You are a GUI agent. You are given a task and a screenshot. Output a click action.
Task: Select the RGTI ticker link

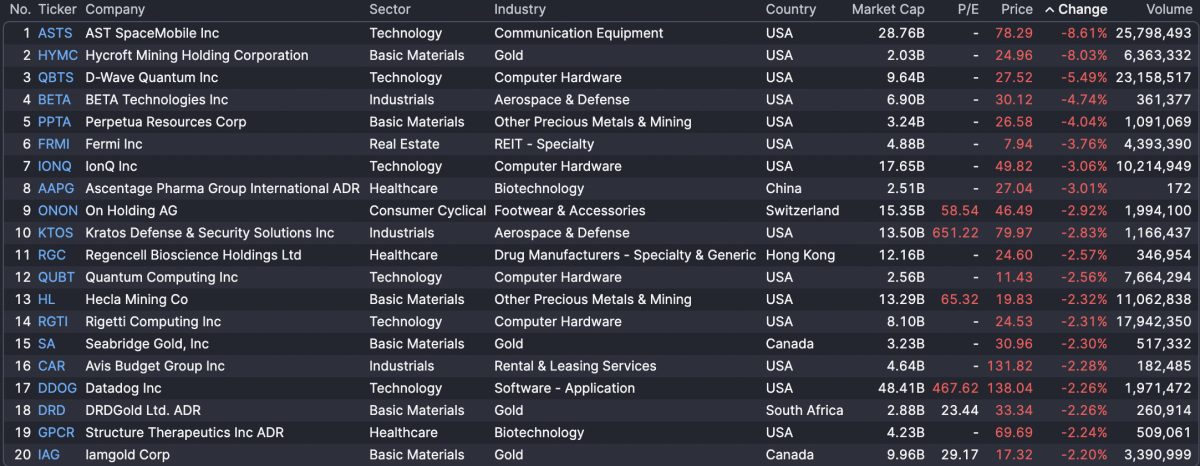click(x=53, y=321)
